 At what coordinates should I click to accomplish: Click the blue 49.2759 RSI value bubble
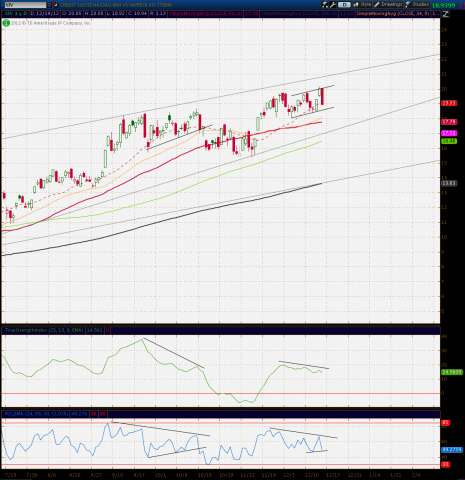452,449
